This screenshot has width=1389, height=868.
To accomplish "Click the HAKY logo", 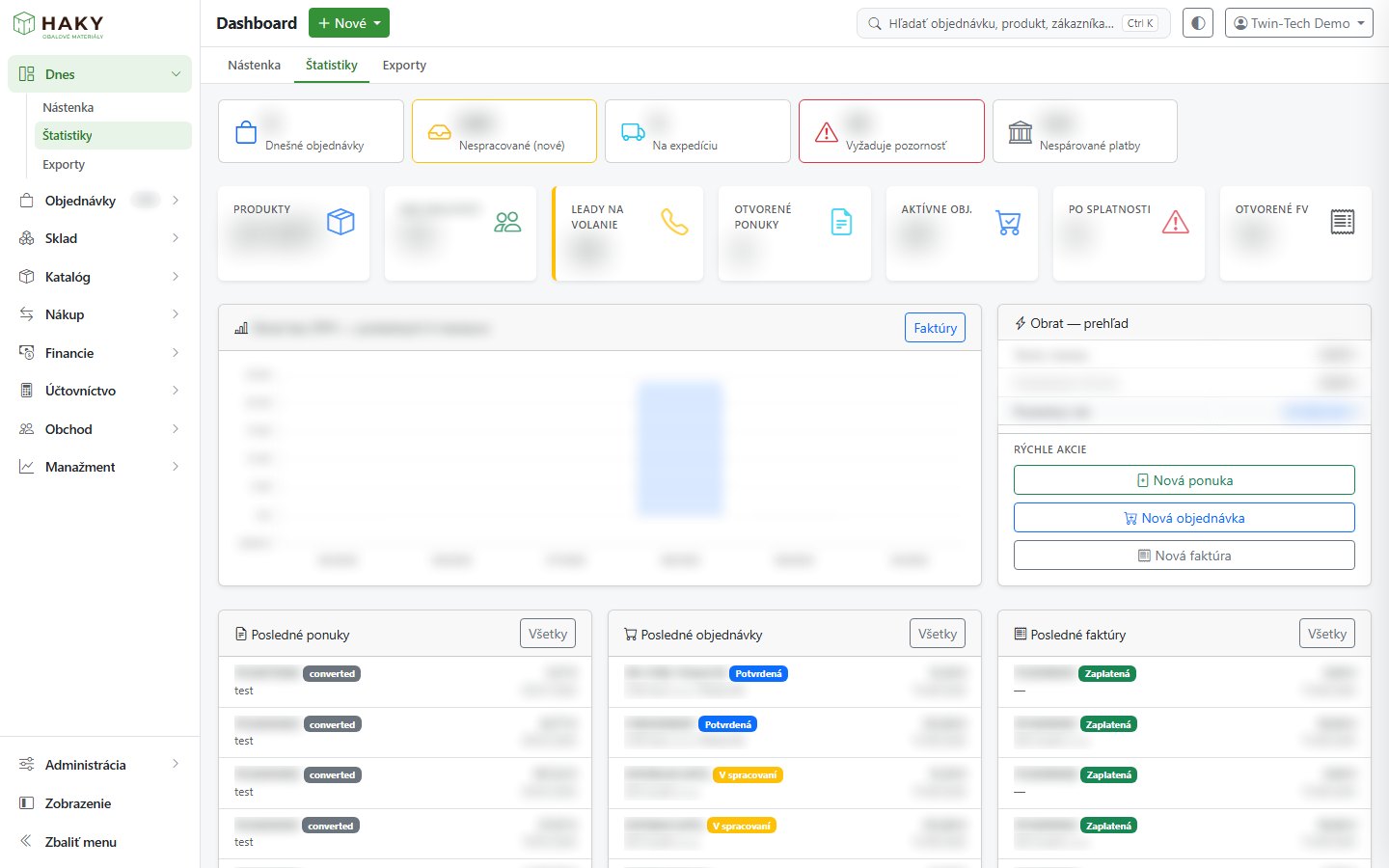I will pos(58,25).
